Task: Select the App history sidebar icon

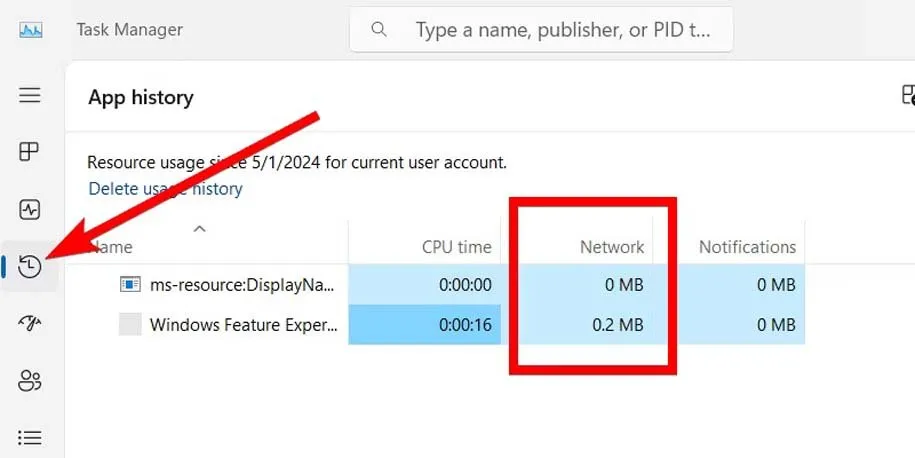Action: click(30, 267)
